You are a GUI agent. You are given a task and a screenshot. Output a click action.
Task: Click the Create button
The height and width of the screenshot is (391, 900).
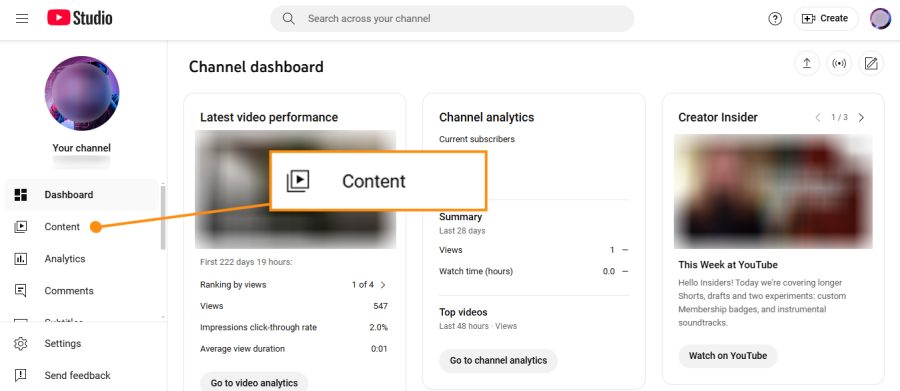pyautogui.click(x=826, y=19)
